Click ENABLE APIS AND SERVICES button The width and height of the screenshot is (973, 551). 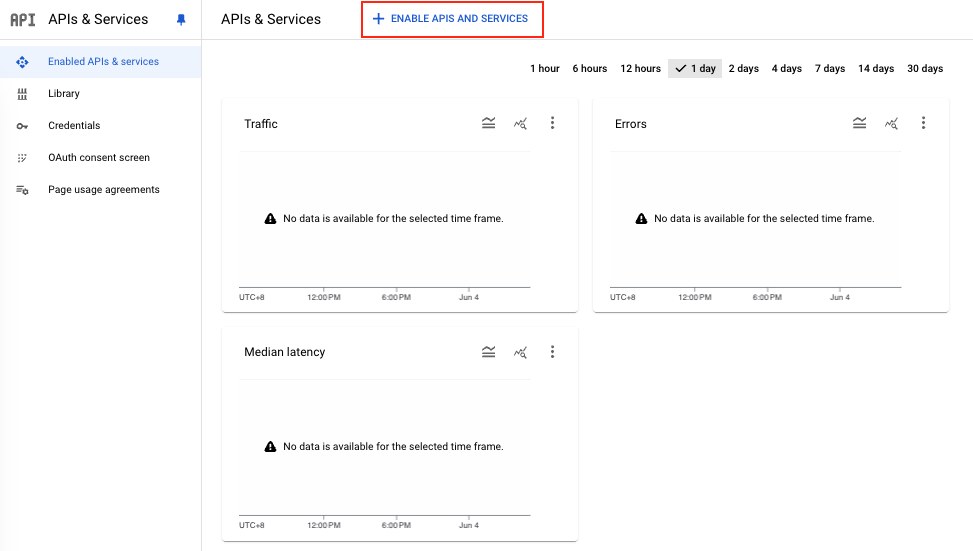click(452, 19)
